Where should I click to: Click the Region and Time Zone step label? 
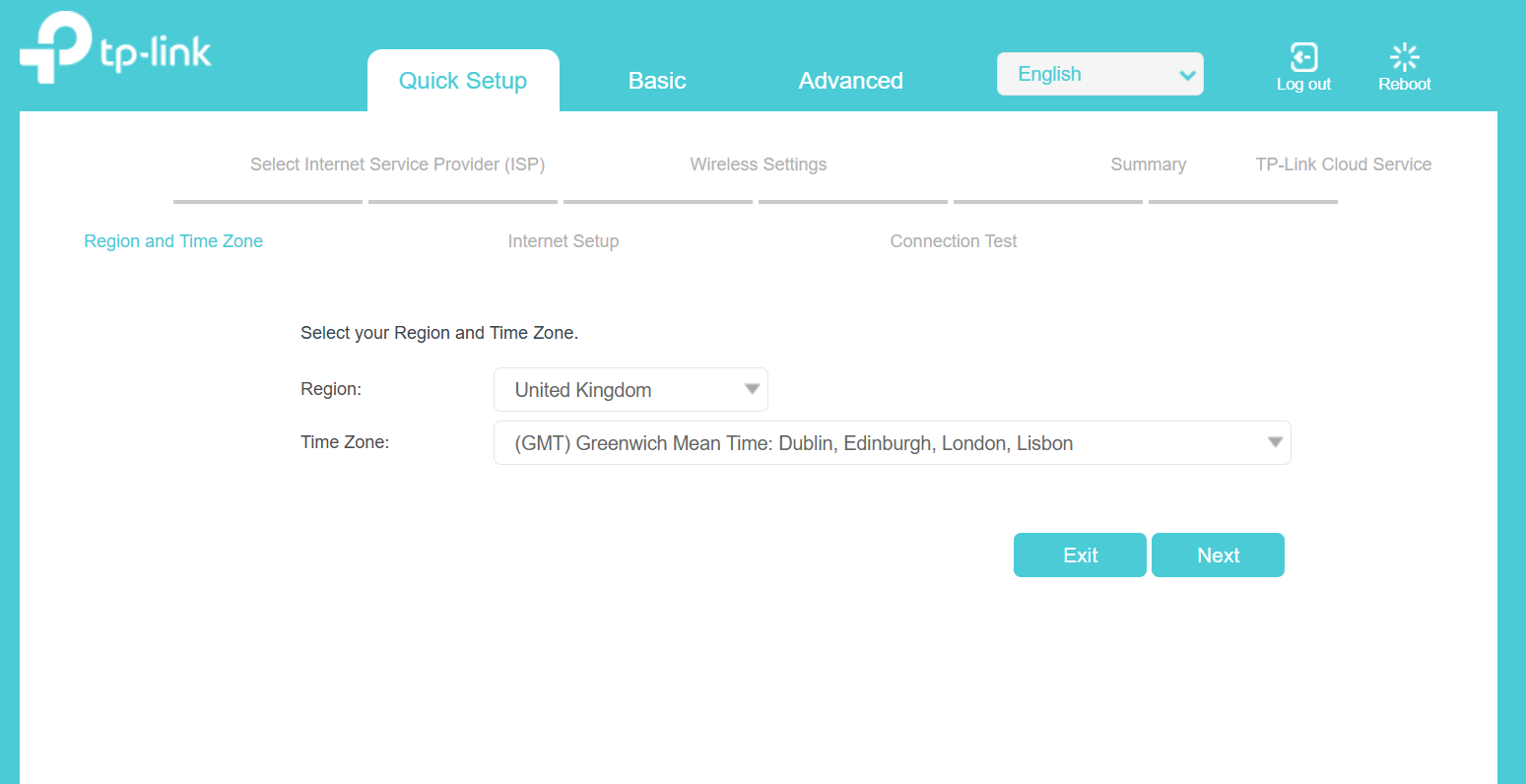click(173, 240)
